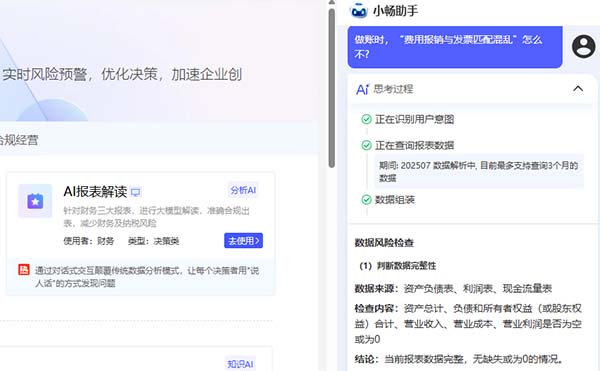Click the 数据风险检查 heading

pyautogui.click(x=384, y=243)
